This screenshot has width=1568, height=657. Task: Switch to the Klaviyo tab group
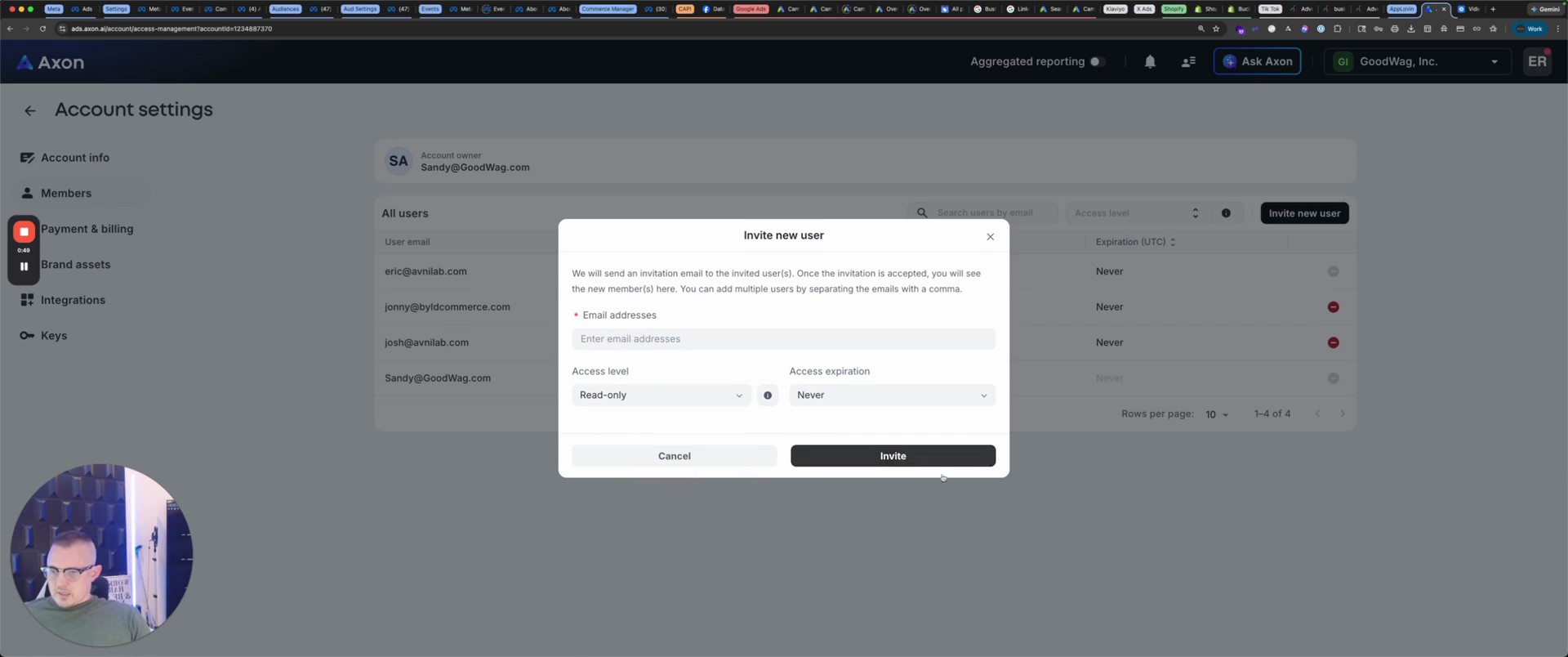click(1115, 9)
